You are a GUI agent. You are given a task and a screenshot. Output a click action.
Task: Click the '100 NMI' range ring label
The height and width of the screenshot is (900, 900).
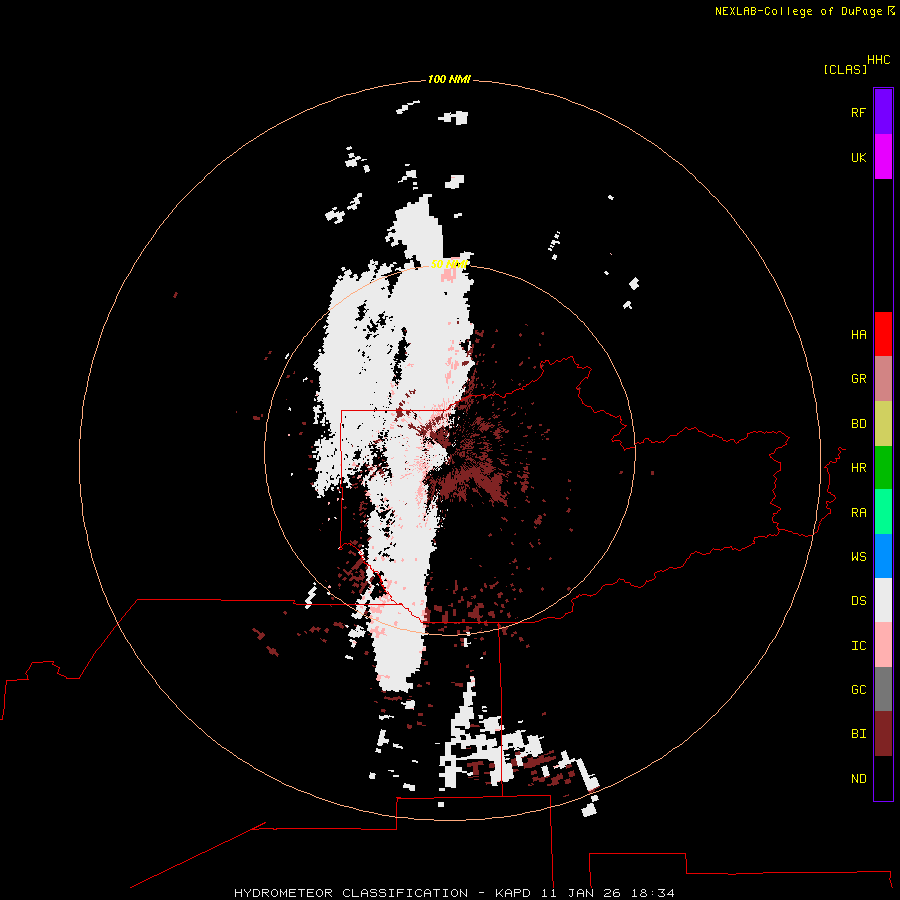(x=449, y=79)
